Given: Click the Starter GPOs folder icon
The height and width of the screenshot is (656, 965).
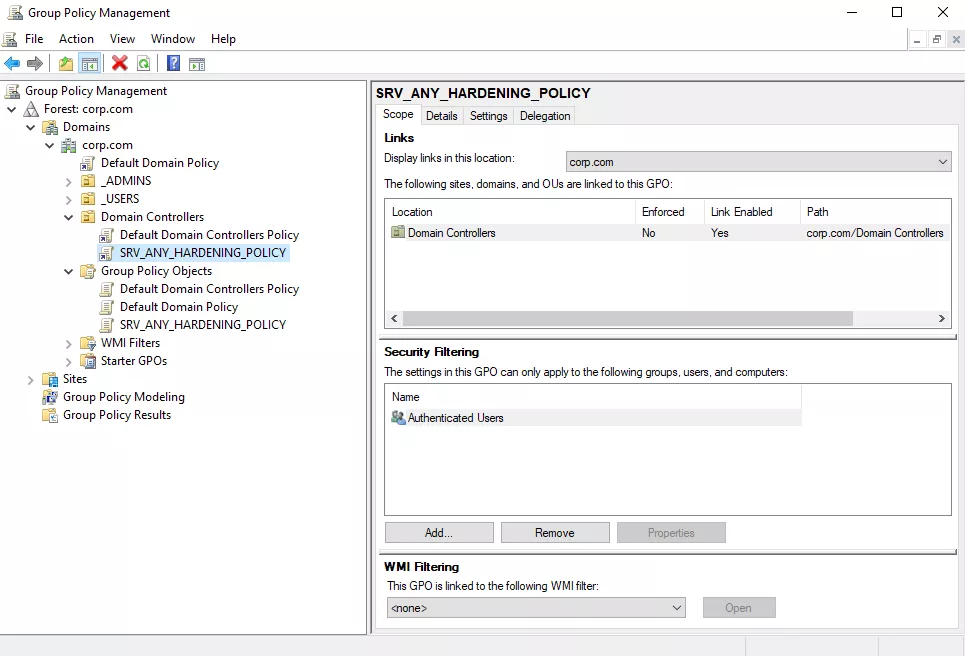Looking at the screenshot, I should tap(88, 361).
